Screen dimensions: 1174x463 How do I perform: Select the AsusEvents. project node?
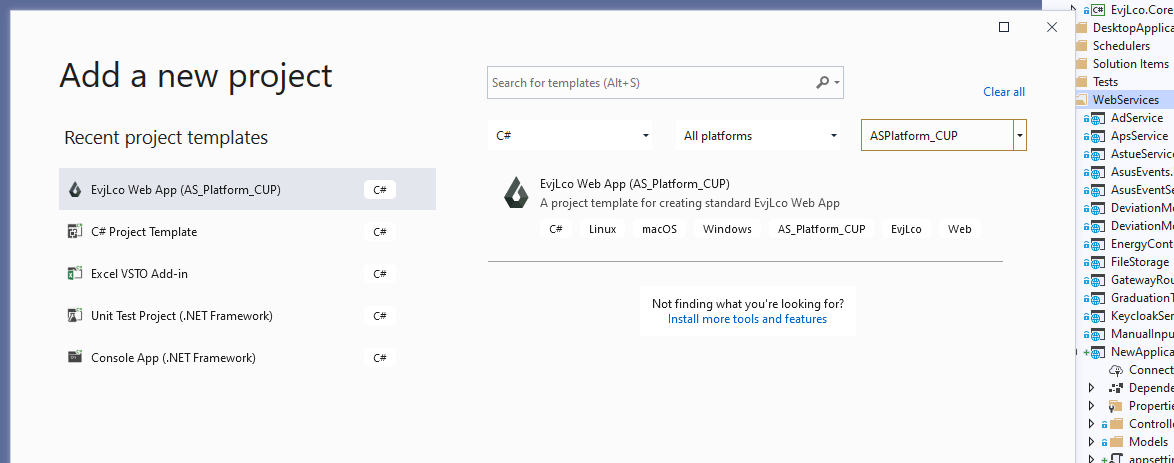1142,172
